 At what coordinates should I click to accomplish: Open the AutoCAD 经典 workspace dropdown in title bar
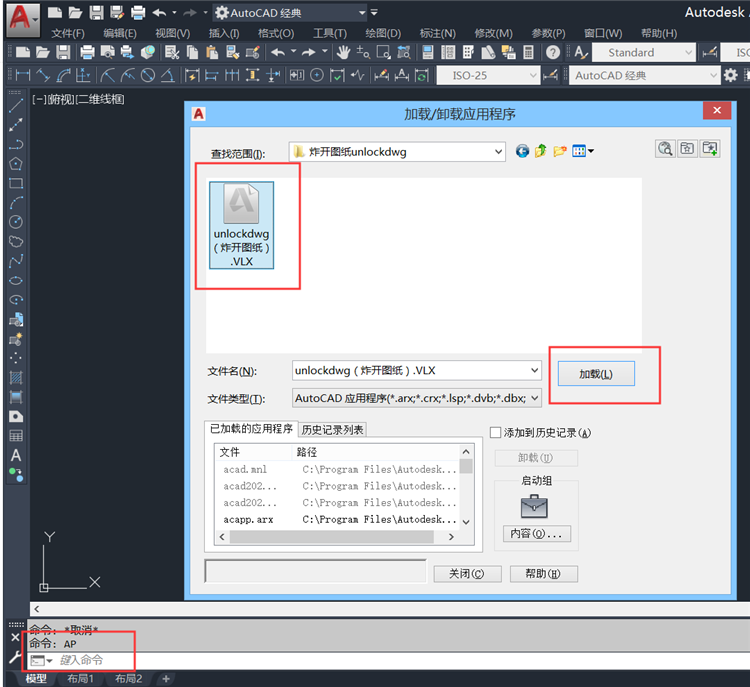click(x=362, y=13)
